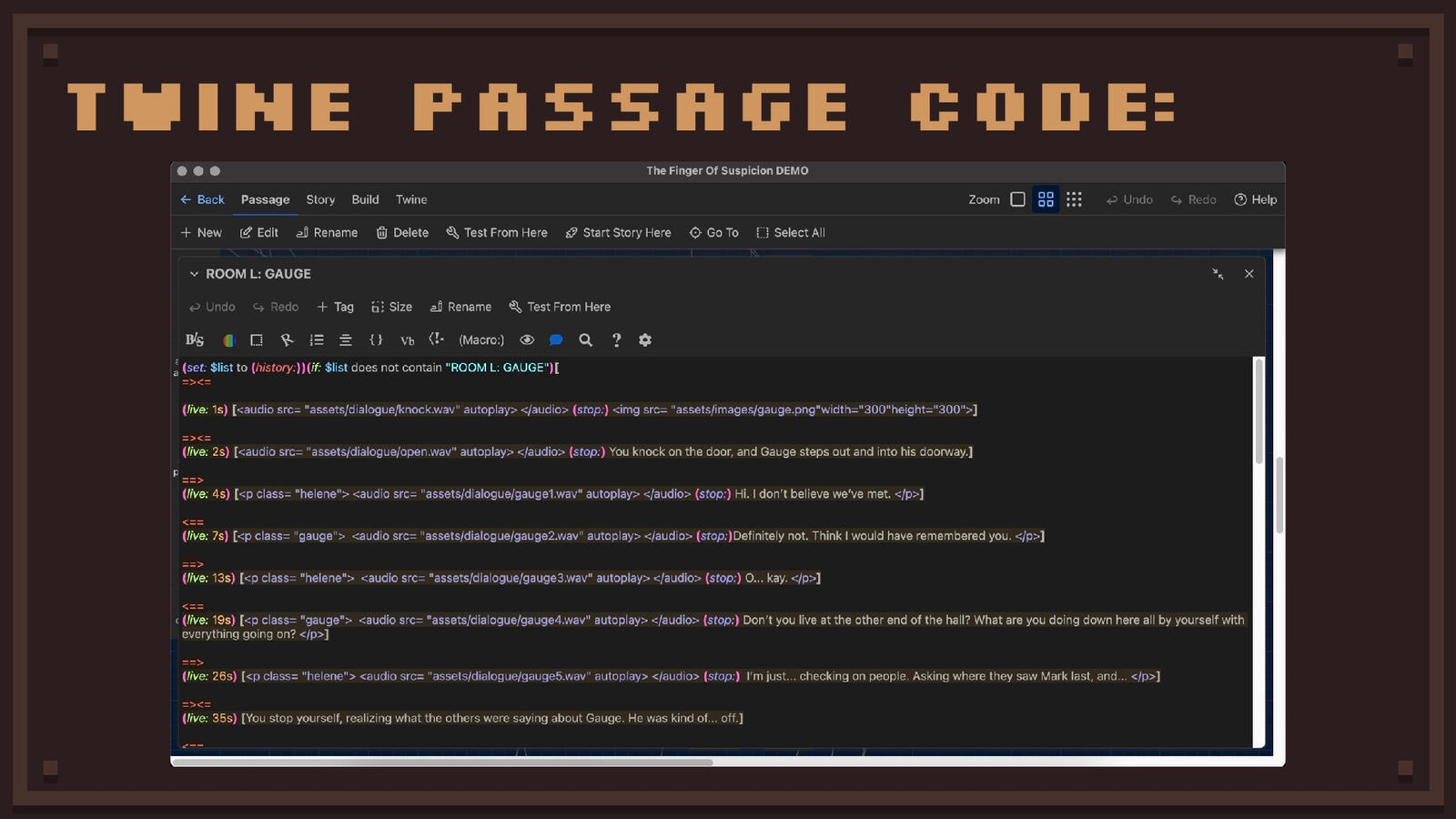Switch to the smallest zoom dotted view

pyautogui.click(x=1074, y=198)
